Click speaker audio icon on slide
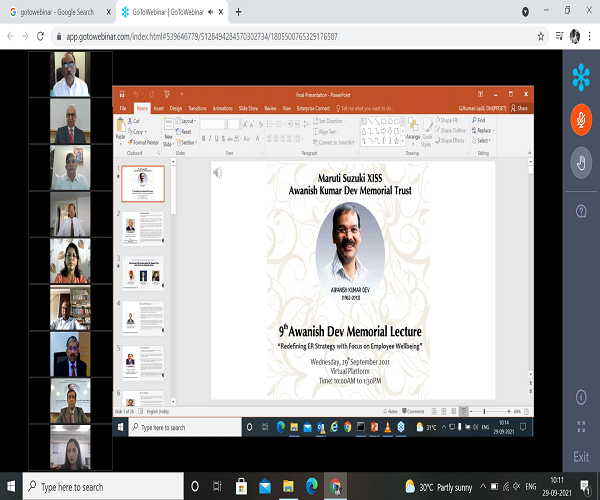The image size is (600, 500). 218,173
